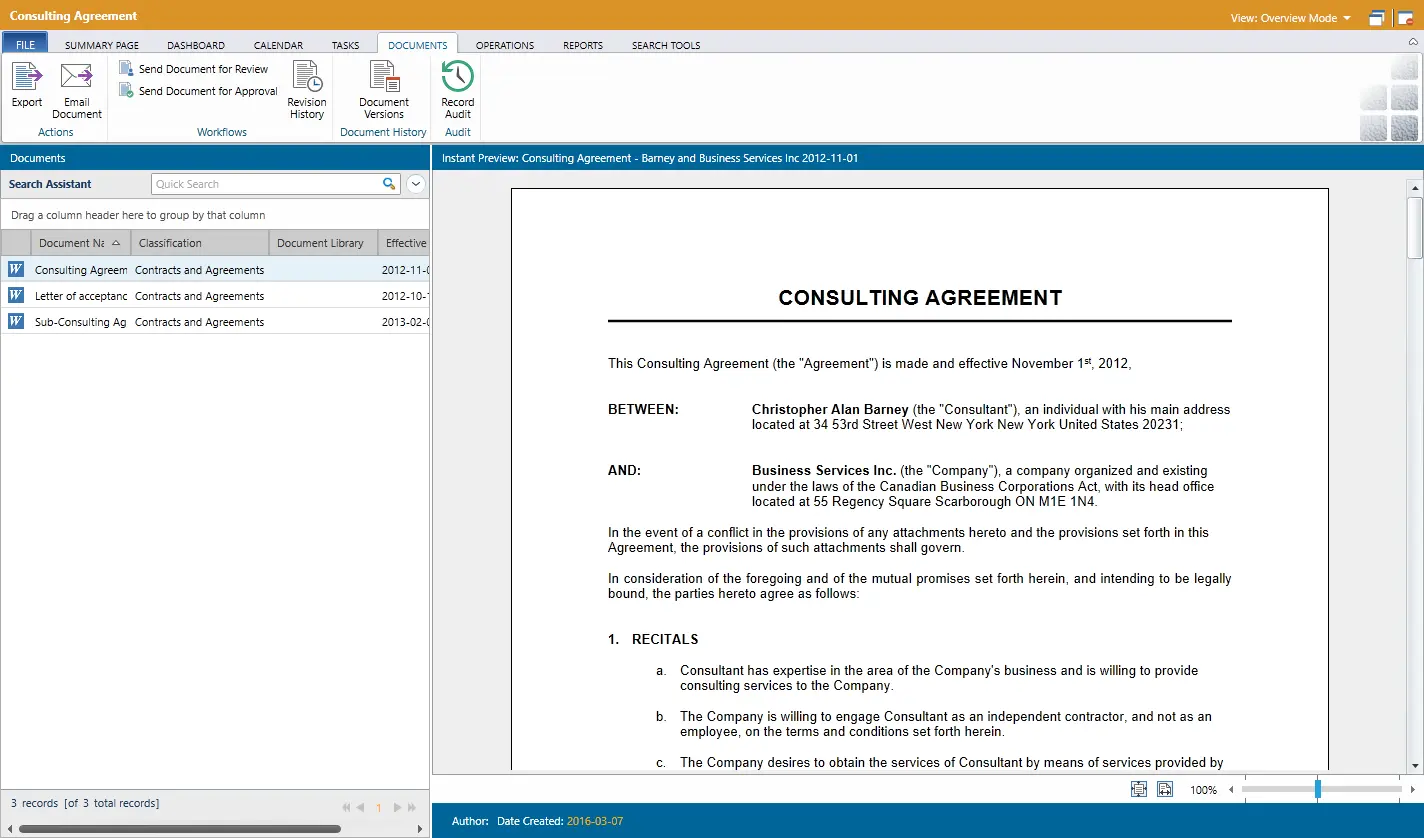Click the Quick Search magnifier icon
Image resolution: width=1424 pixels, height=838 pixels.
[x=389, y=184]
